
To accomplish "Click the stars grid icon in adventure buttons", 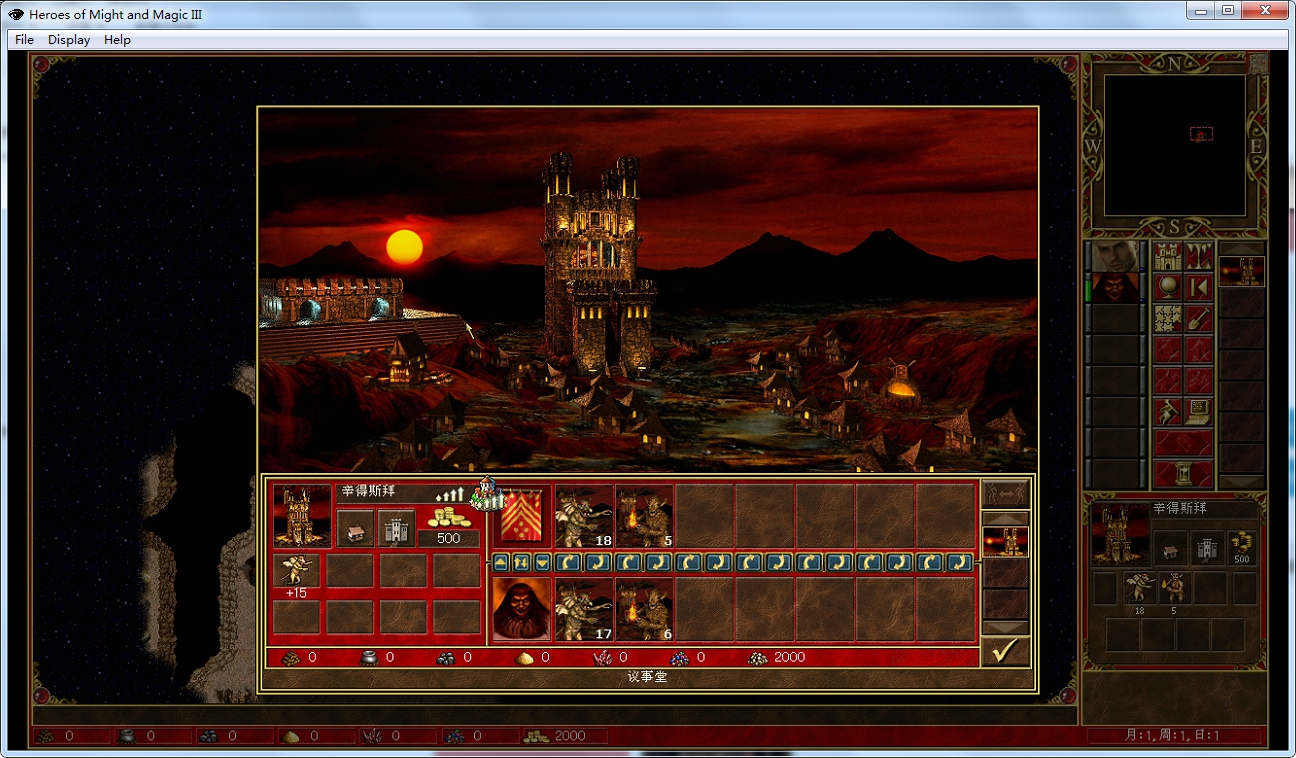I will [1169, 319].
